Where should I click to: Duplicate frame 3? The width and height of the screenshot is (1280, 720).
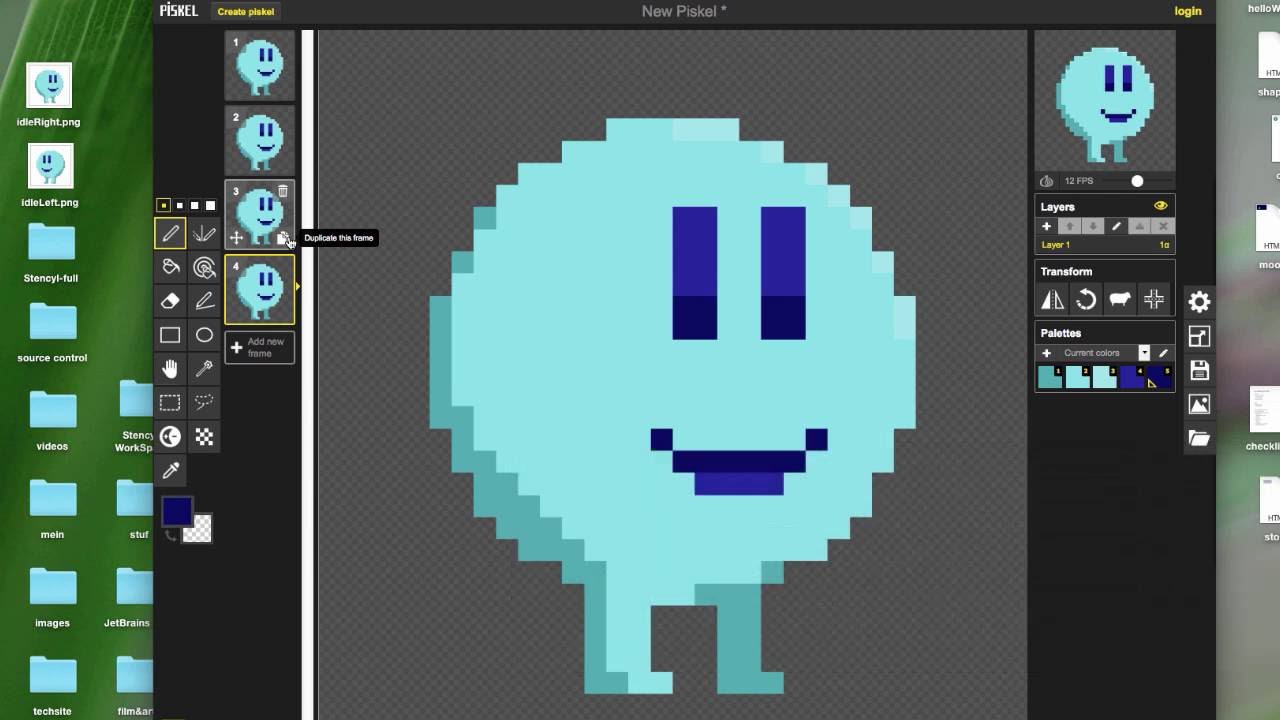(x=283, y=238)
